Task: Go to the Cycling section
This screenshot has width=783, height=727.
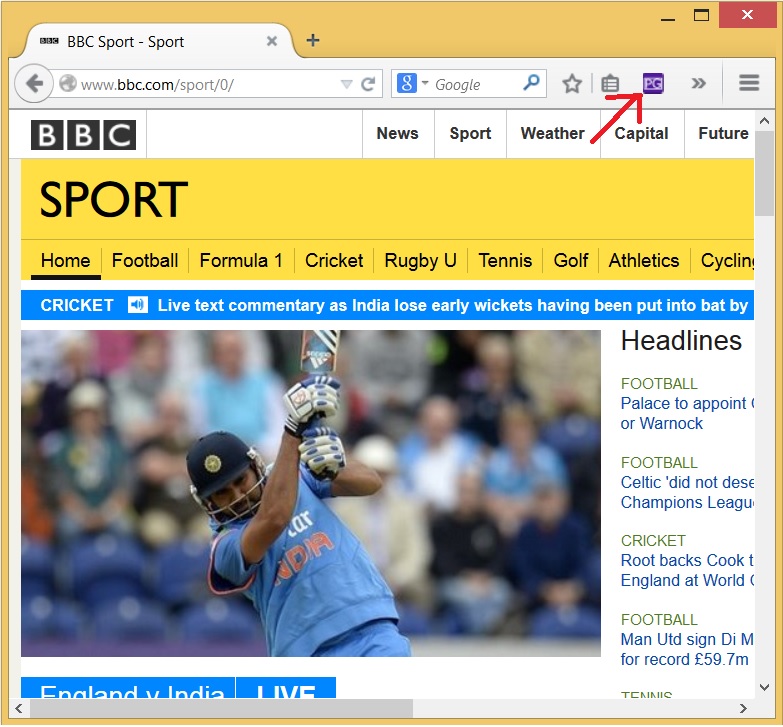Action: 727,261
